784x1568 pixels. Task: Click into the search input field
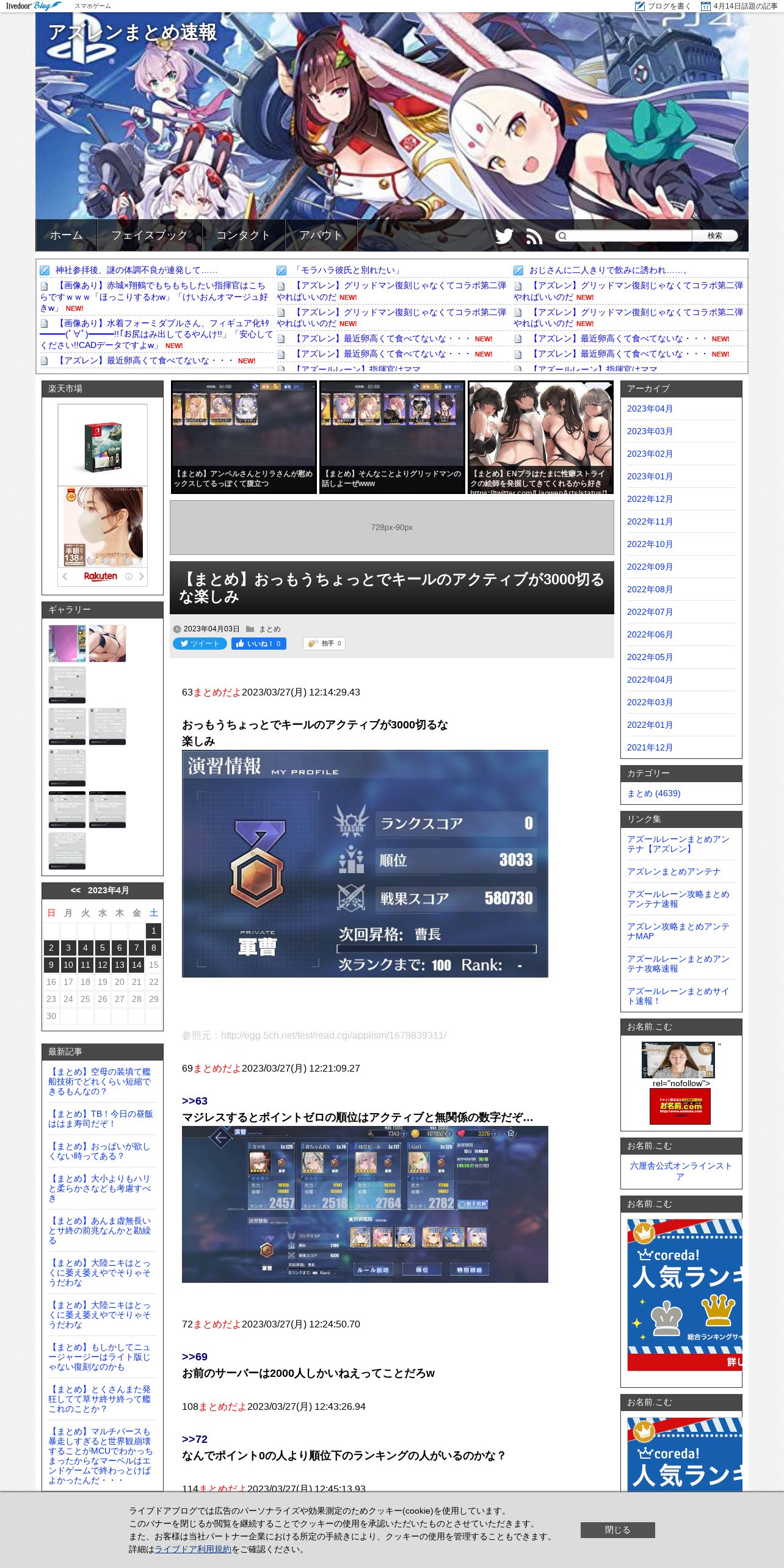tap(629, 236)
